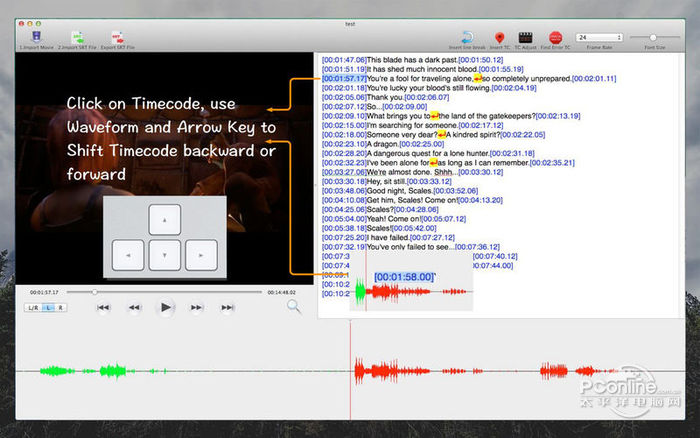700x438 pixels.
Task: Click the subtitle 'Hey, sit still.'
Action: click(x=387, y=182)
